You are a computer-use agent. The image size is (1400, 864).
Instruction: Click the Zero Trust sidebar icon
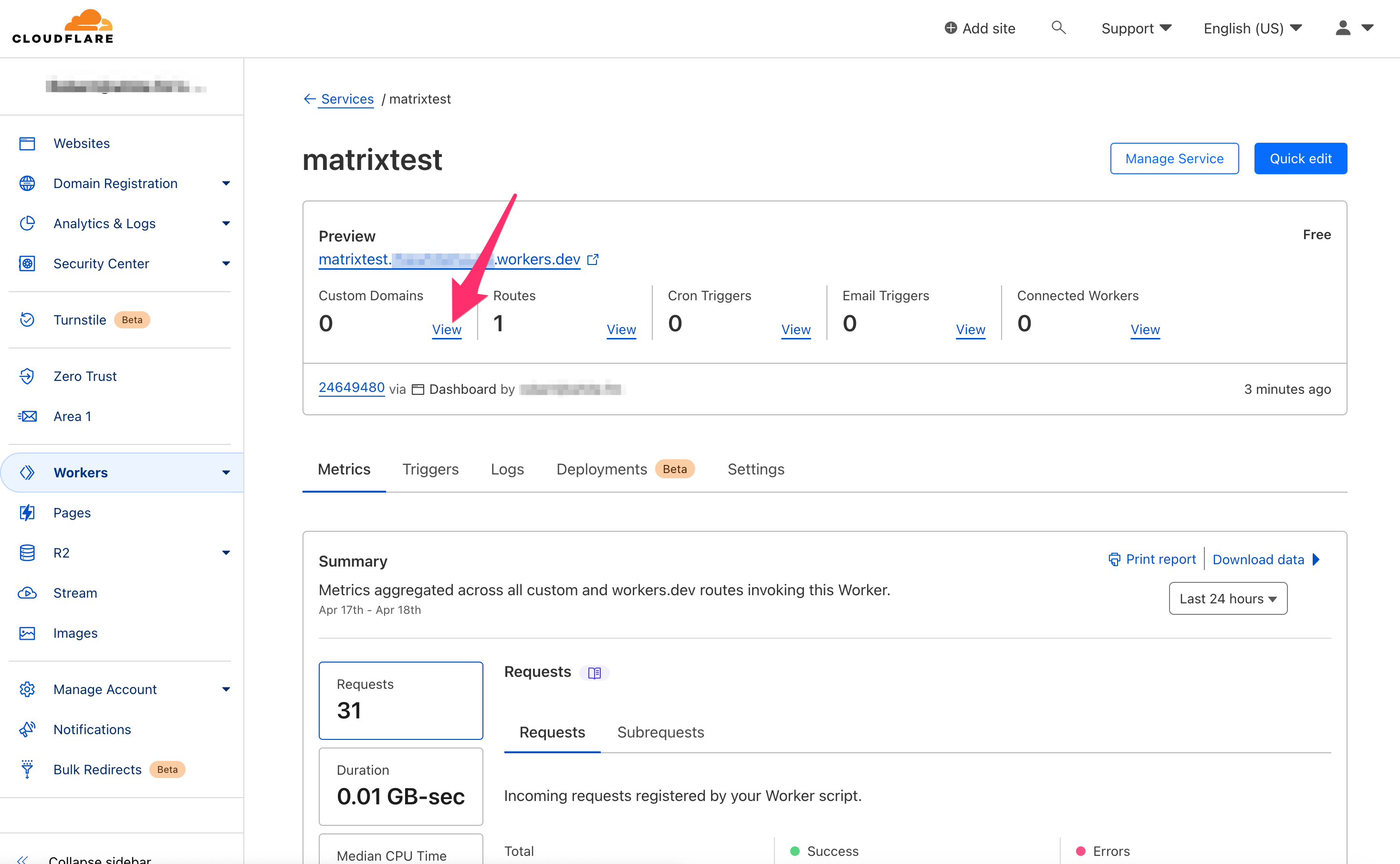pos(27,376)
